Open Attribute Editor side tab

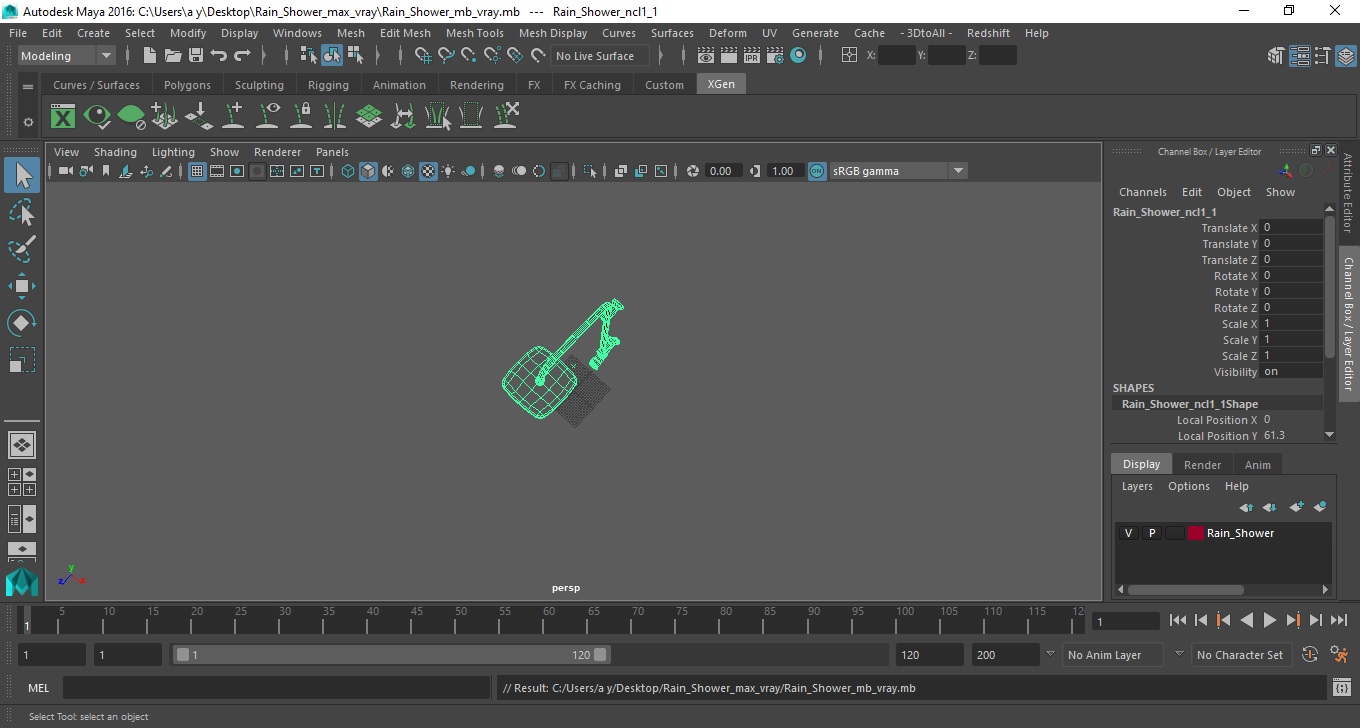pos(1348,193)
